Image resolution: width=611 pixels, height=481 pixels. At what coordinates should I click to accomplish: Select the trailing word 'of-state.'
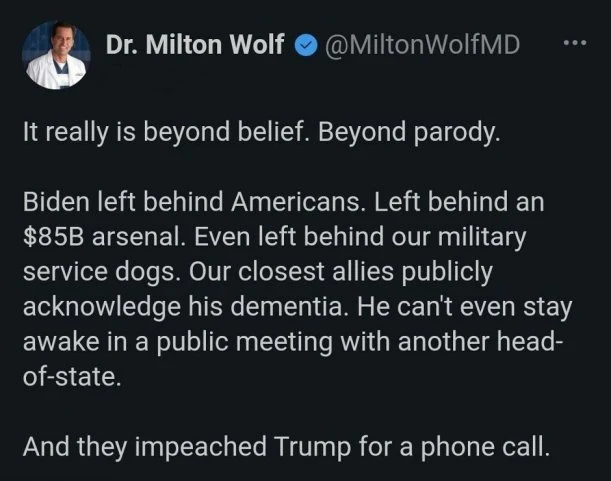(72, 377)
